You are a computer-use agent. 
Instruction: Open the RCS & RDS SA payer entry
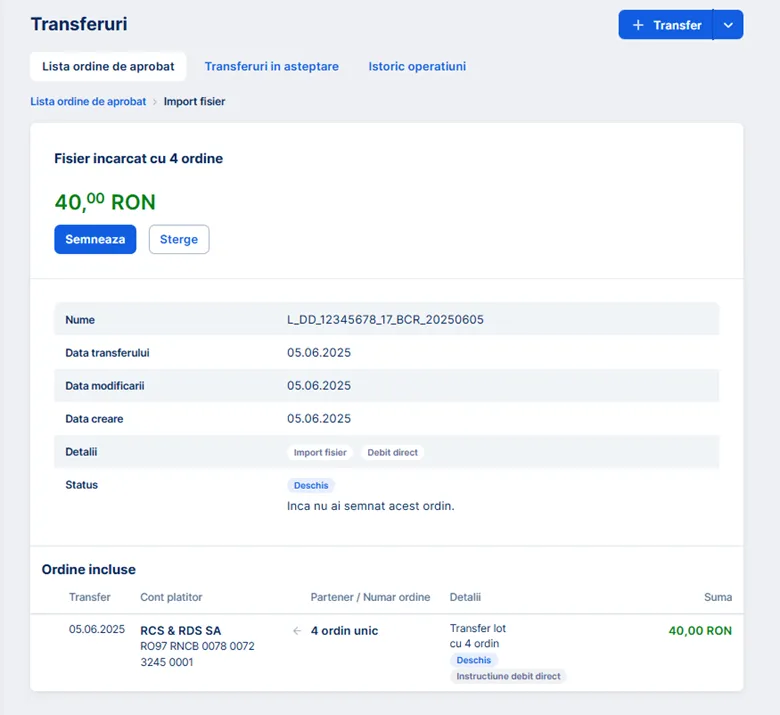[x=181, y=631]
